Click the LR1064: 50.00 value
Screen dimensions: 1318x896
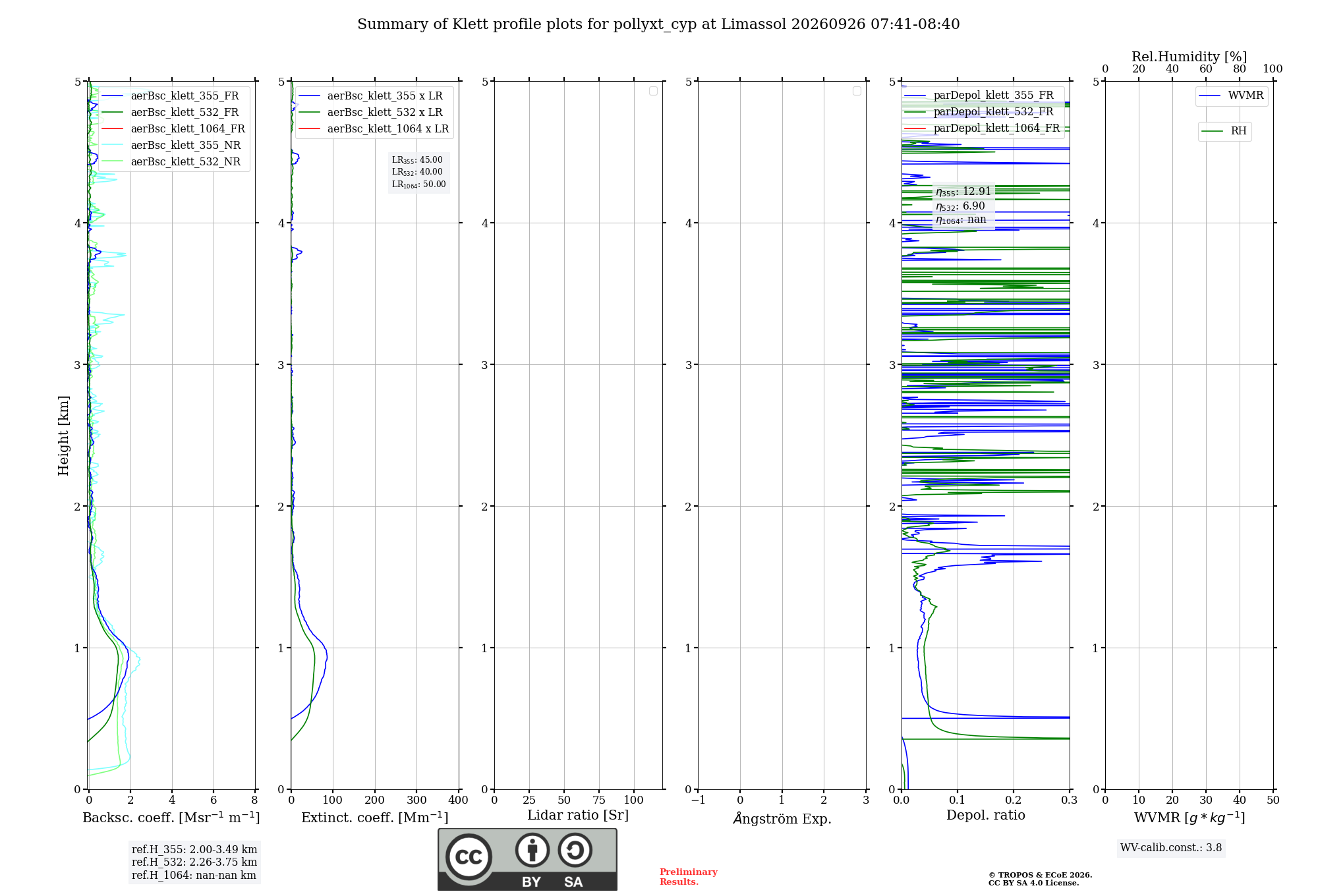tap(419, 184)
